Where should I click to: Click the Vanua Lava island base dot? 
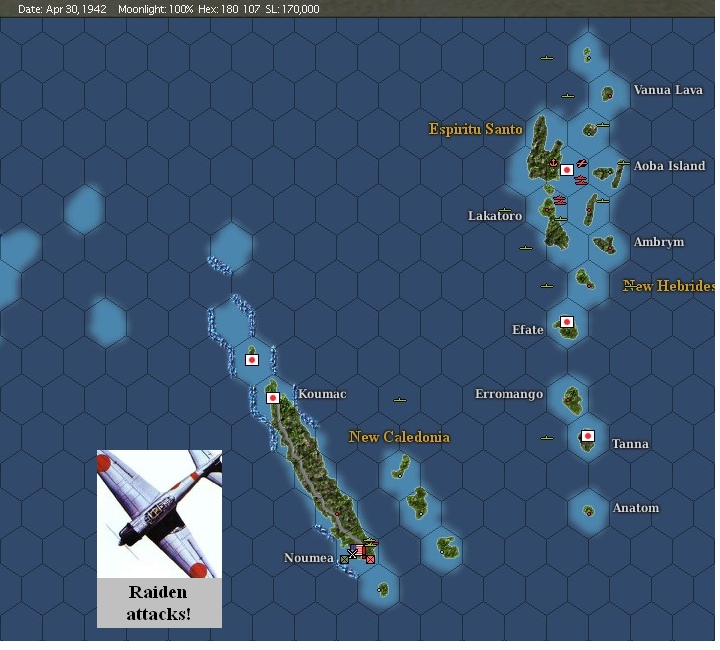(x=609, y=96)
